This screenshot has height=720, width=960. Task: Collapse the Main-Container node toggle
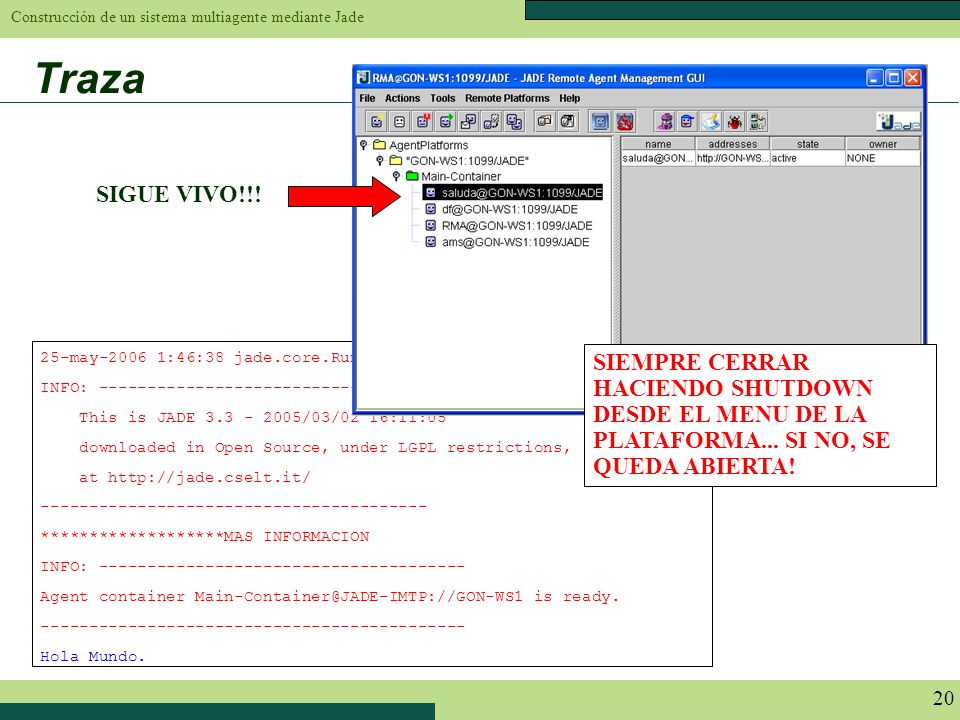coord(396,176)
